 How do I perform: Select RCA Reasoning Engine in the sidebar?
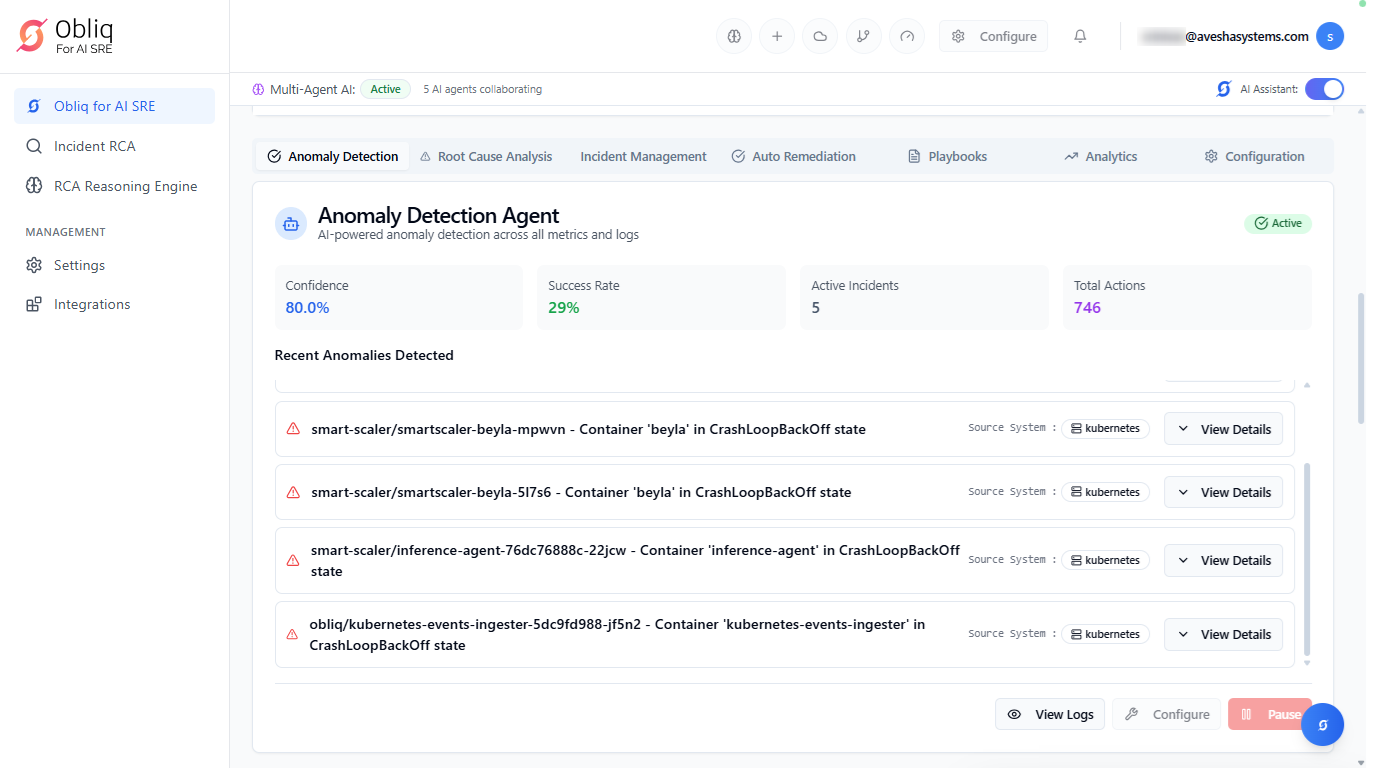(x=125, y=186)
